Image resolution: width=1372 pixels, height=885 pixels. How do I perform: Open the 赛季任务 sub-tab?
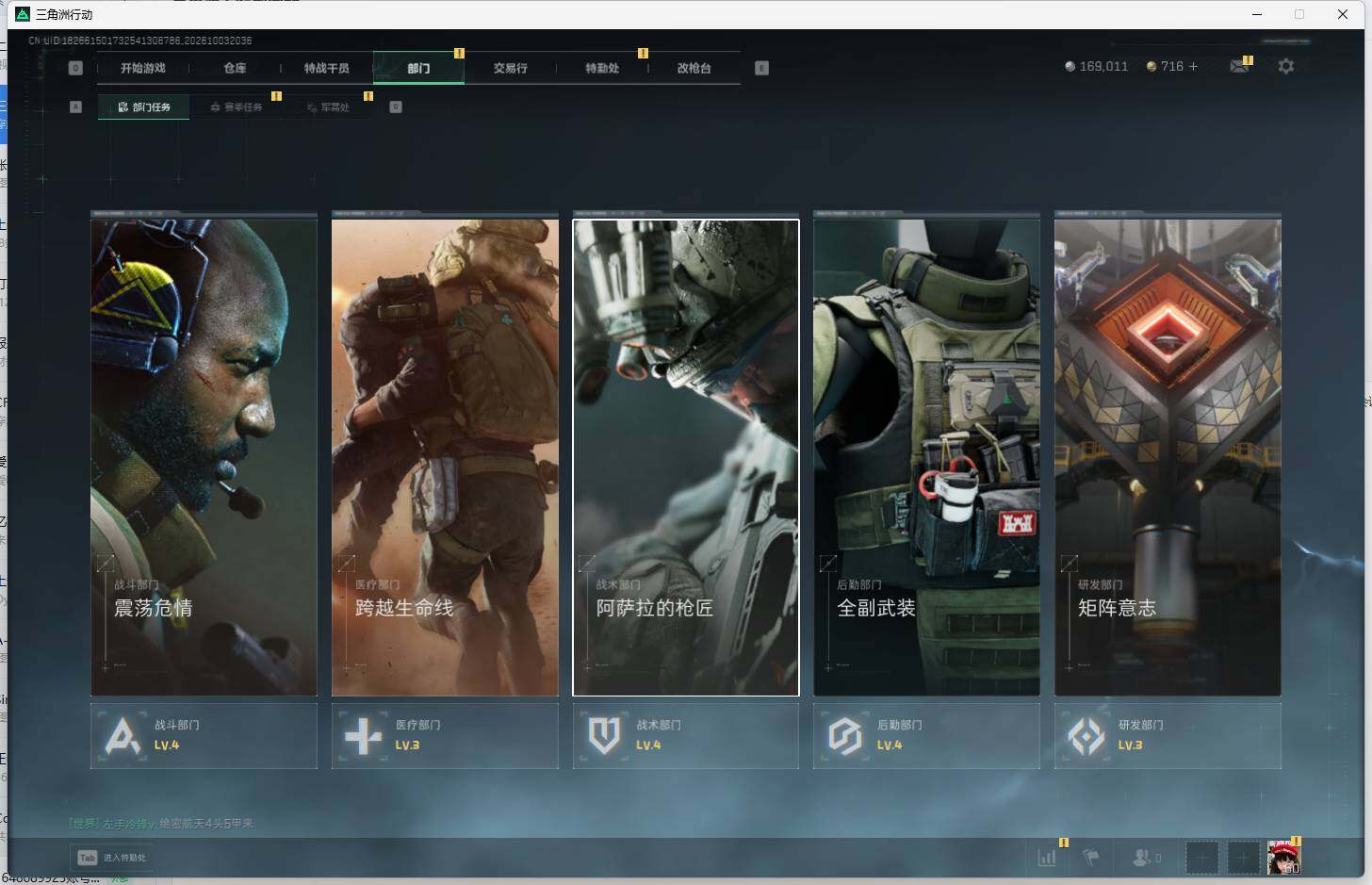click(x=237, y=107)
